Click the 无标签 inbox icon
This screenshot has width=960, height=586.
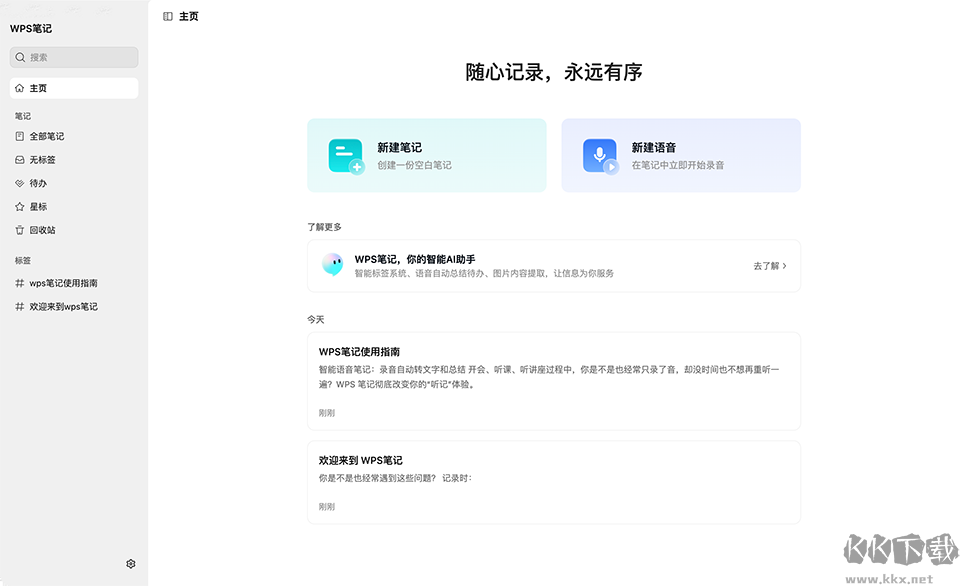tap(20, 159)
